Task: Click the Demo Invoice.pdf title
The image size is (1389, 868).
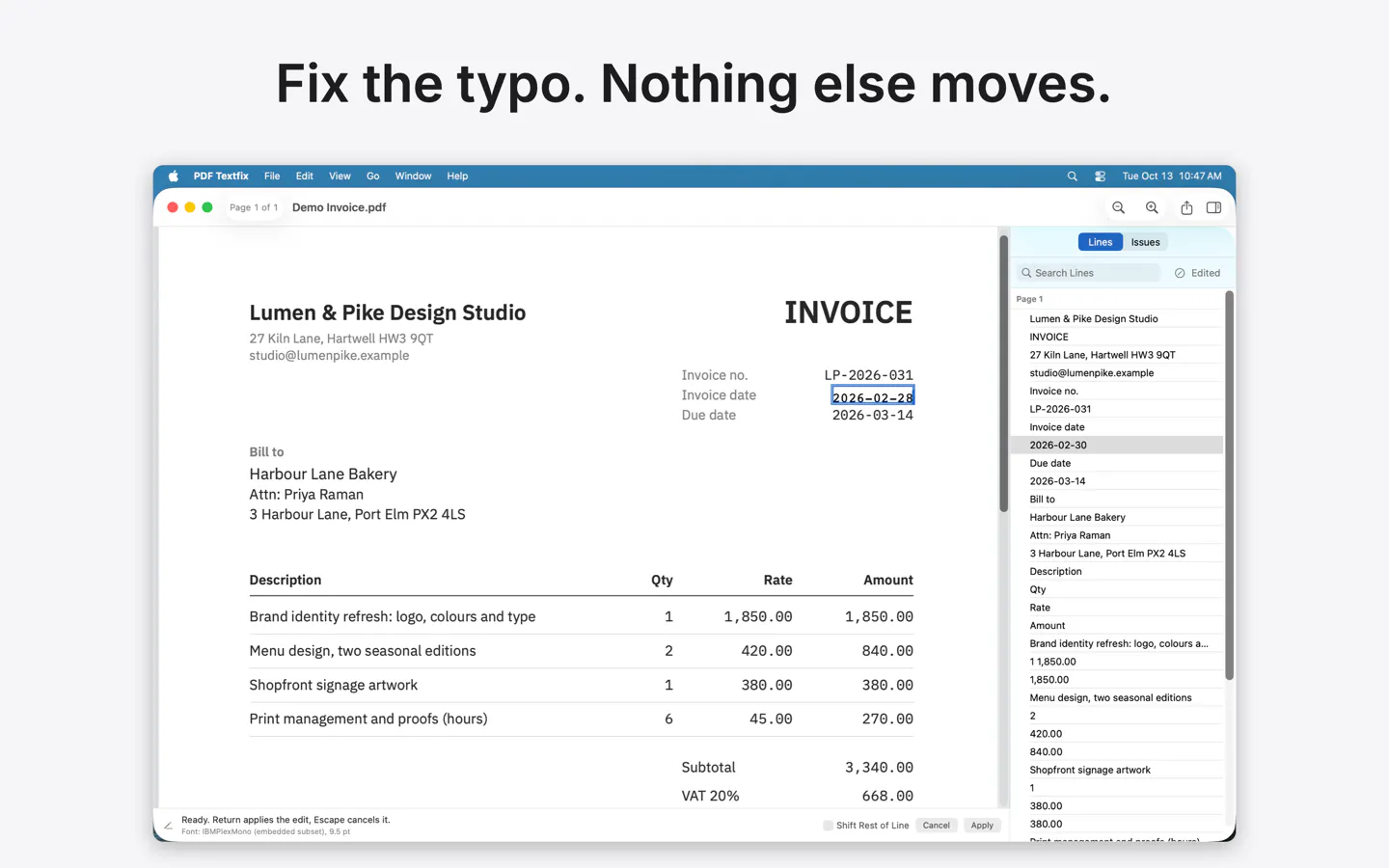Action: pos(340,207)
